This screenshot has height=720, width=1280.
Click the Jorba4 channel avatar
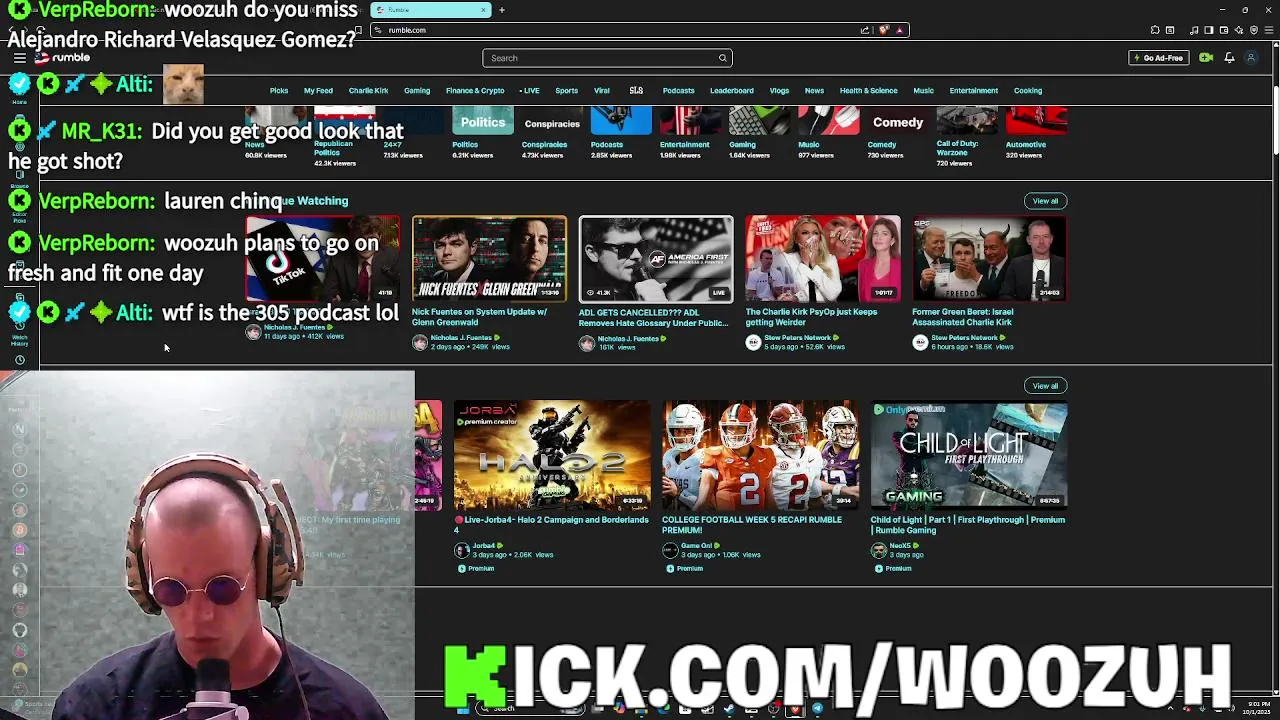[x=462, y=550]
